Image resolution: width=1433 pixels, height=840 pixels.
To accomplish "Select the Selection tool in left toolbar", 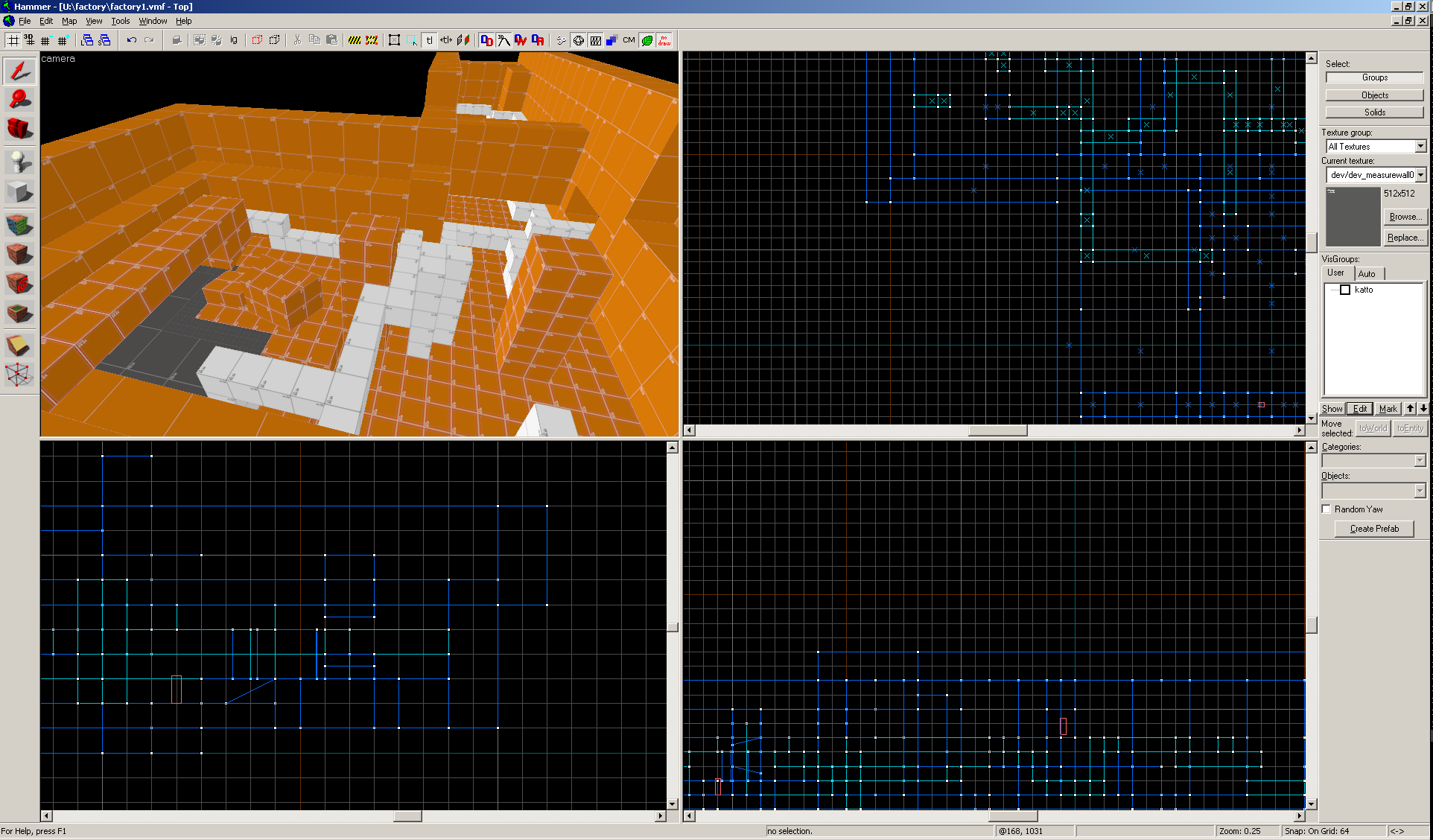I will (x=19, y=71).
